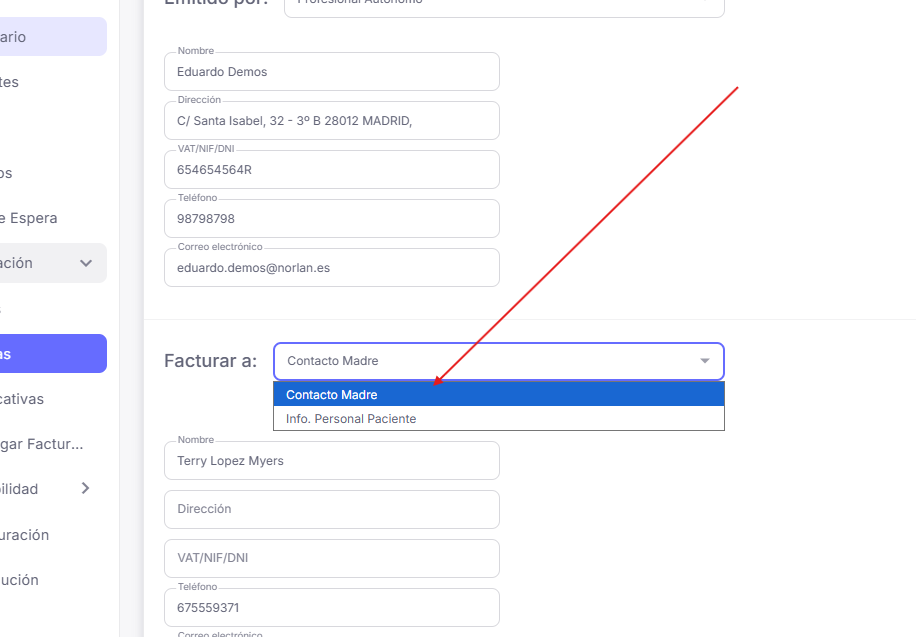
Task: Click the Nombre field containing Eduardo Demos
Action: click(x=331, y=72)
